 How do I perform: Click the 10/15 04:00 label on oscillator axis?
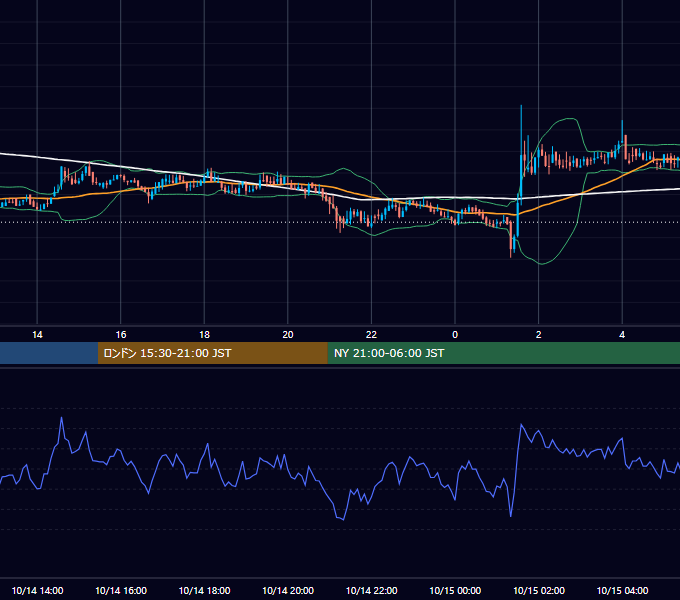click(622, 590)
